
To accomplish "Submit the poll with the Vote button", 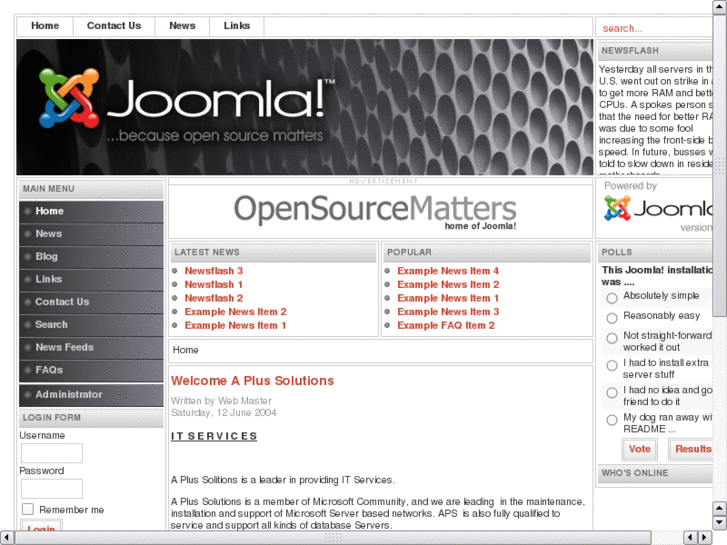I will pos(639,449).
